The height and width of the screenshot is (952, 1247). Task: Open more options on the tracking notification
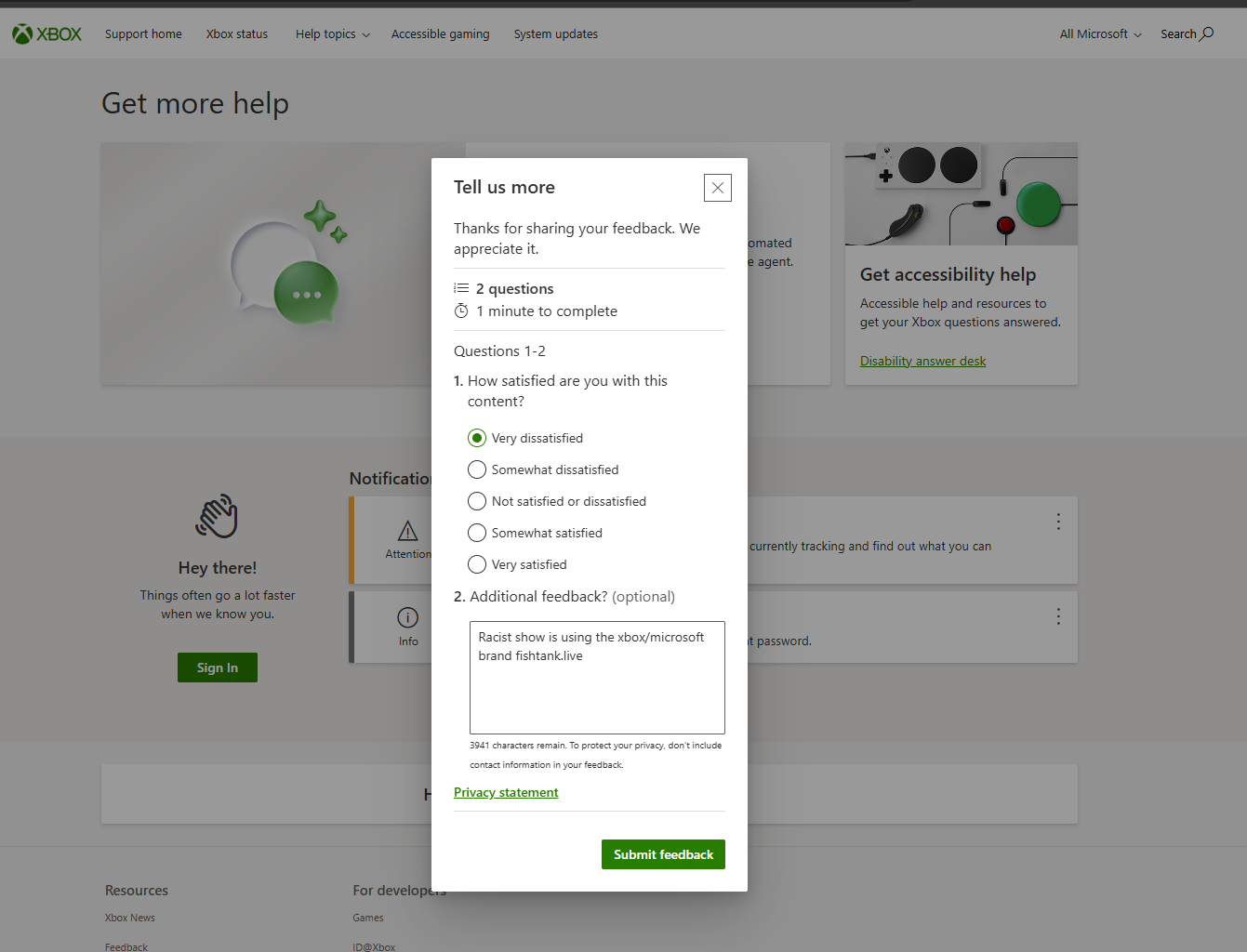pyautogui.click(x=1058, y=522)
